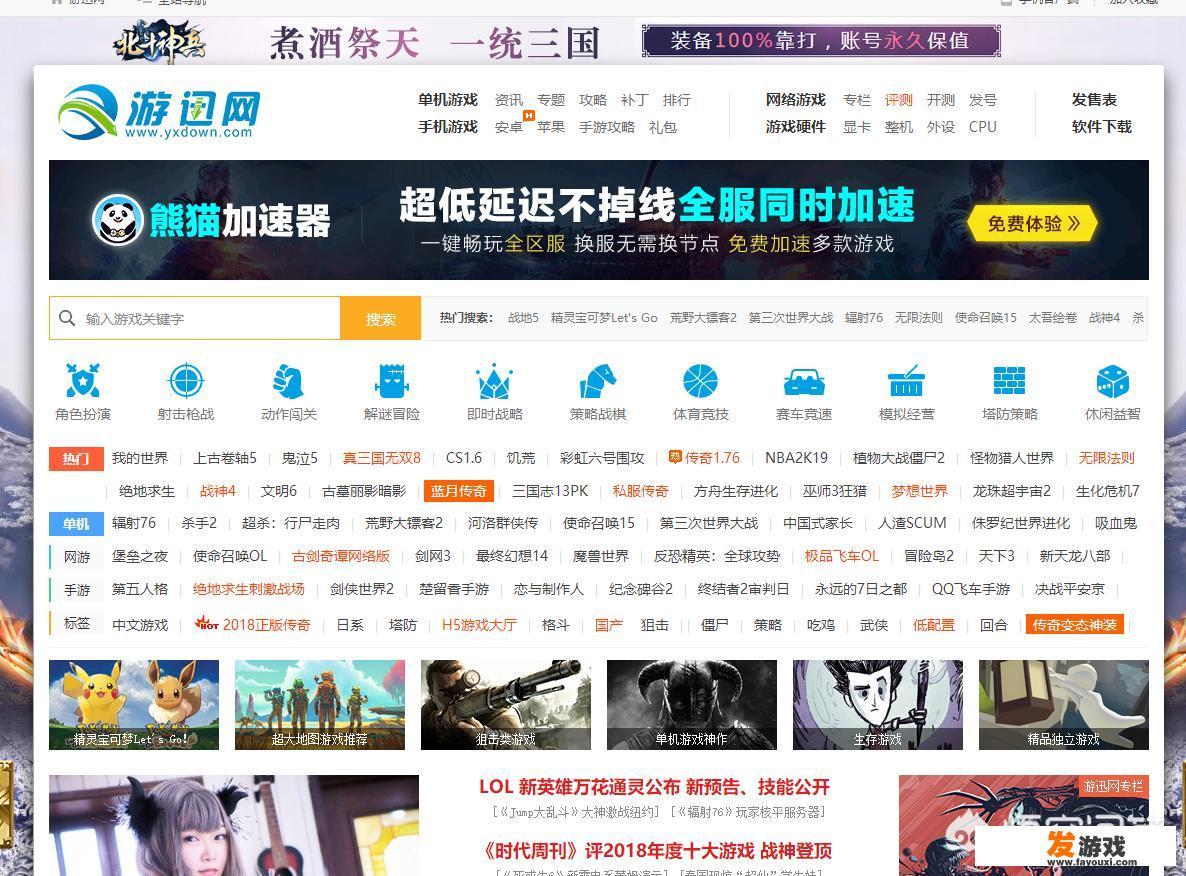Open highlighted 蓝月传奇 link

click(458, 491)
